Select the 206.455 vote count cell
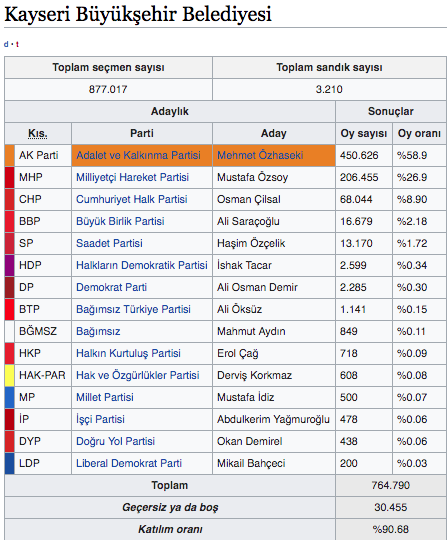This screenshot has height=540, width=447. coord(364,177)
